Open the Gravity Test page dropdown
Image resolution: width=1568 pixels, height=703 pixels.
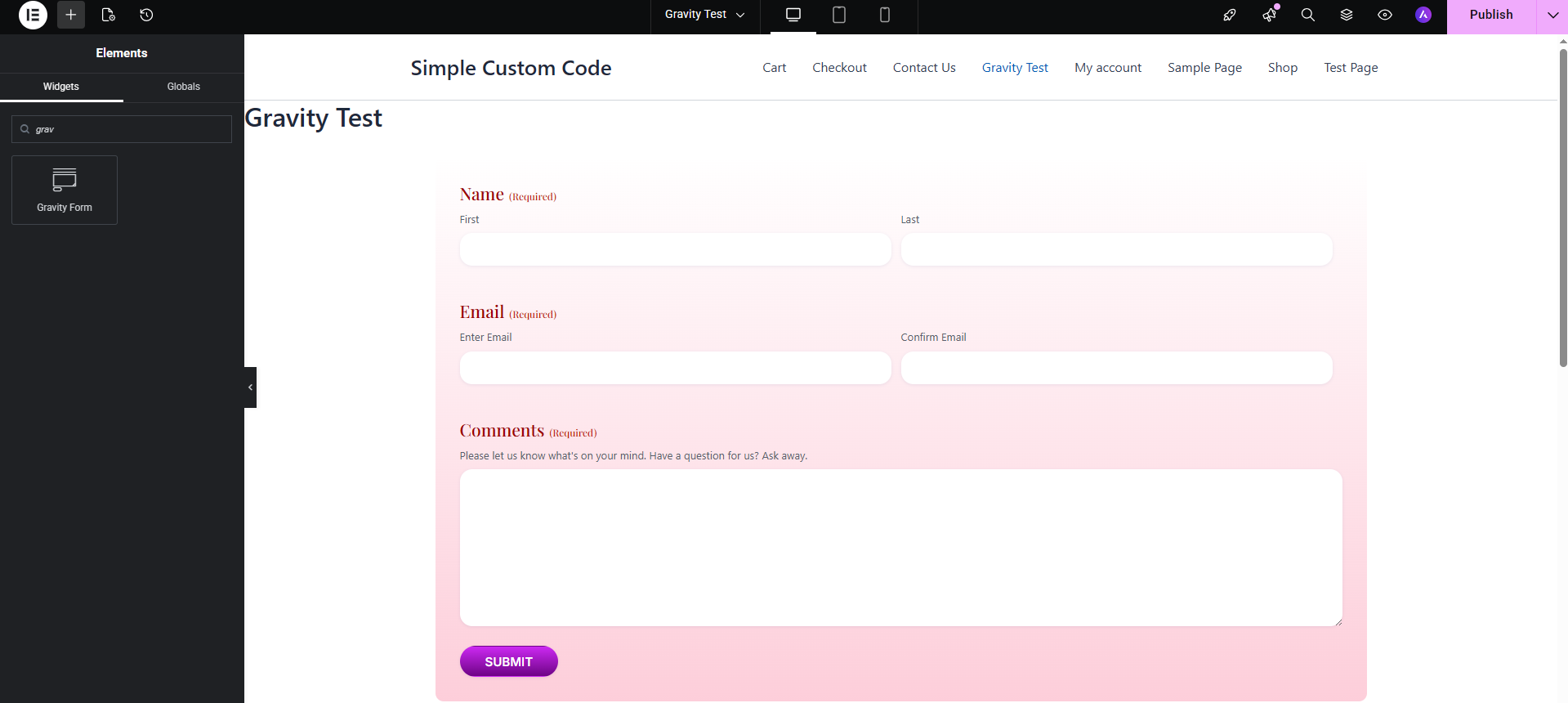[704, 15]
